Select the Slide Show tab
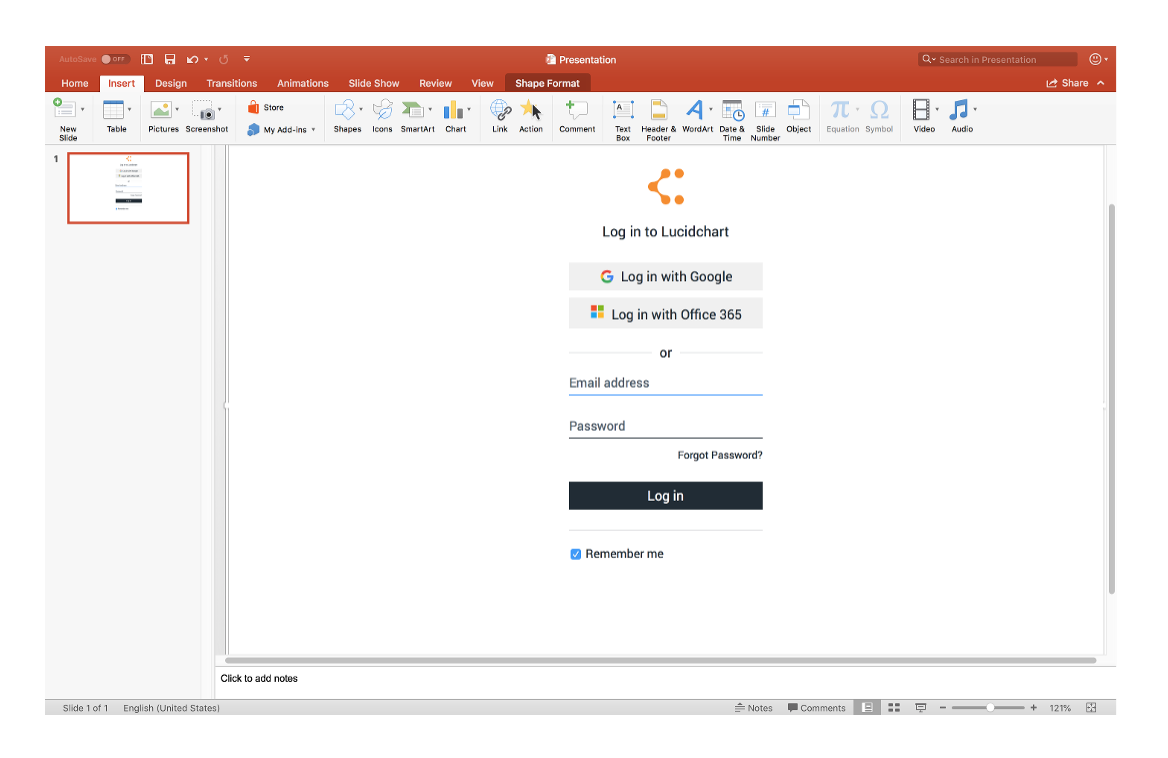1168x758 pixels. (x=374, y=83)
